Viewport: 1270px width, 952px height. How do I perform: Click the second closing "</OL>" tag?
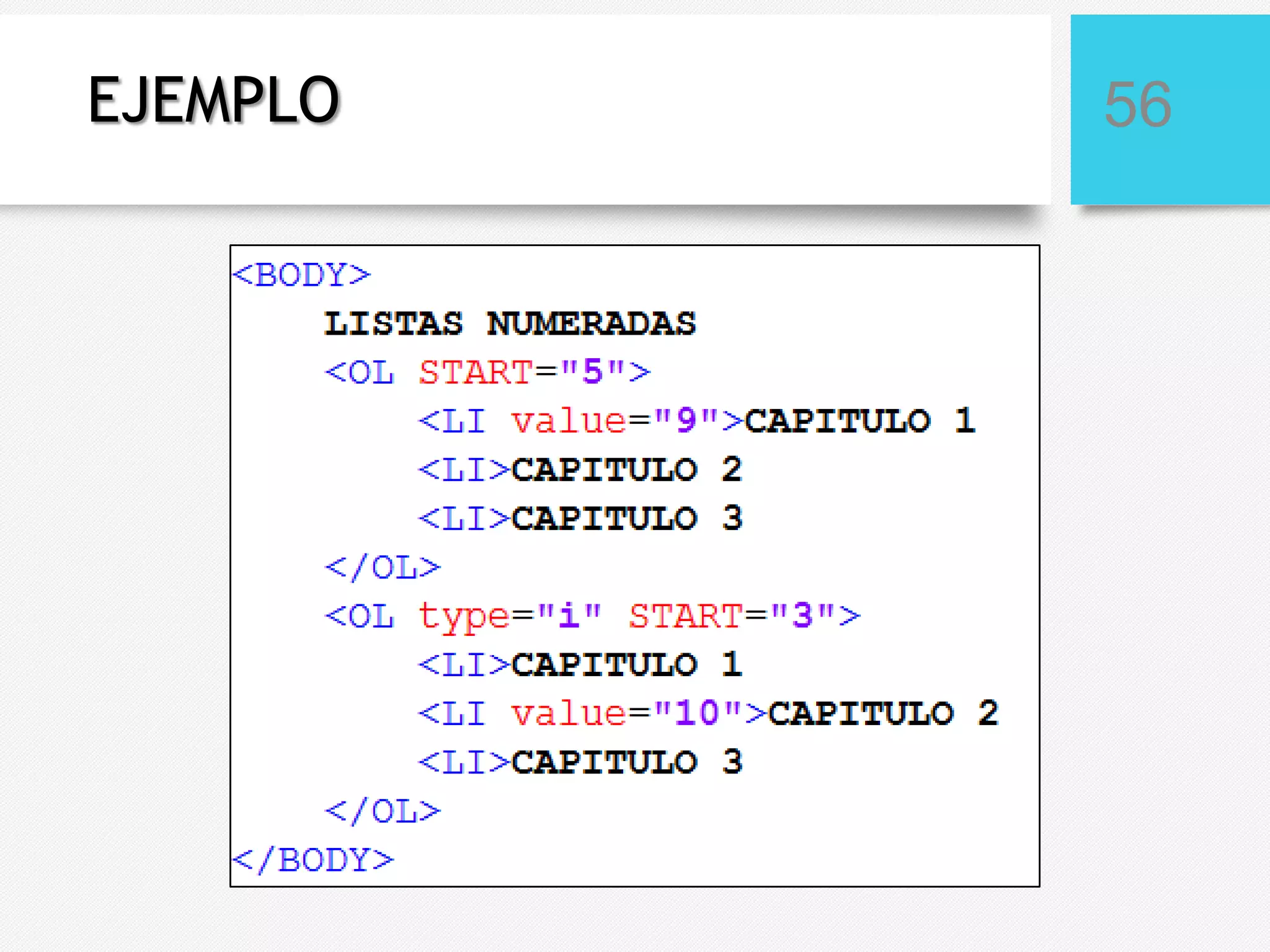point(383,811)
